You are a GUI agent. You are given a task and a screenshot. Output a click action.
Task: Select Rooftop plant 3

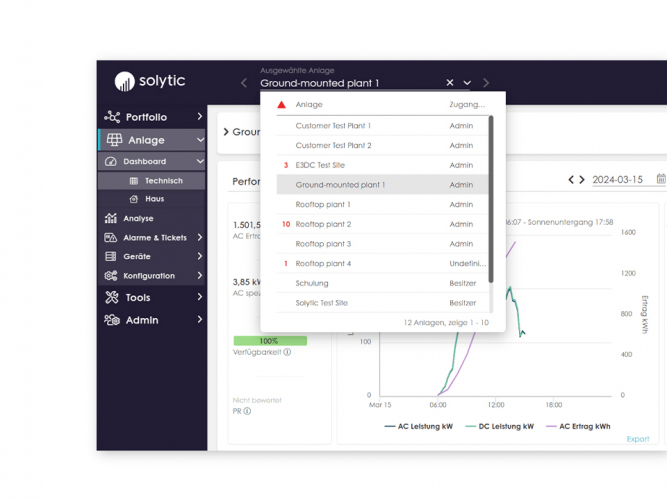tap(382, 244)
